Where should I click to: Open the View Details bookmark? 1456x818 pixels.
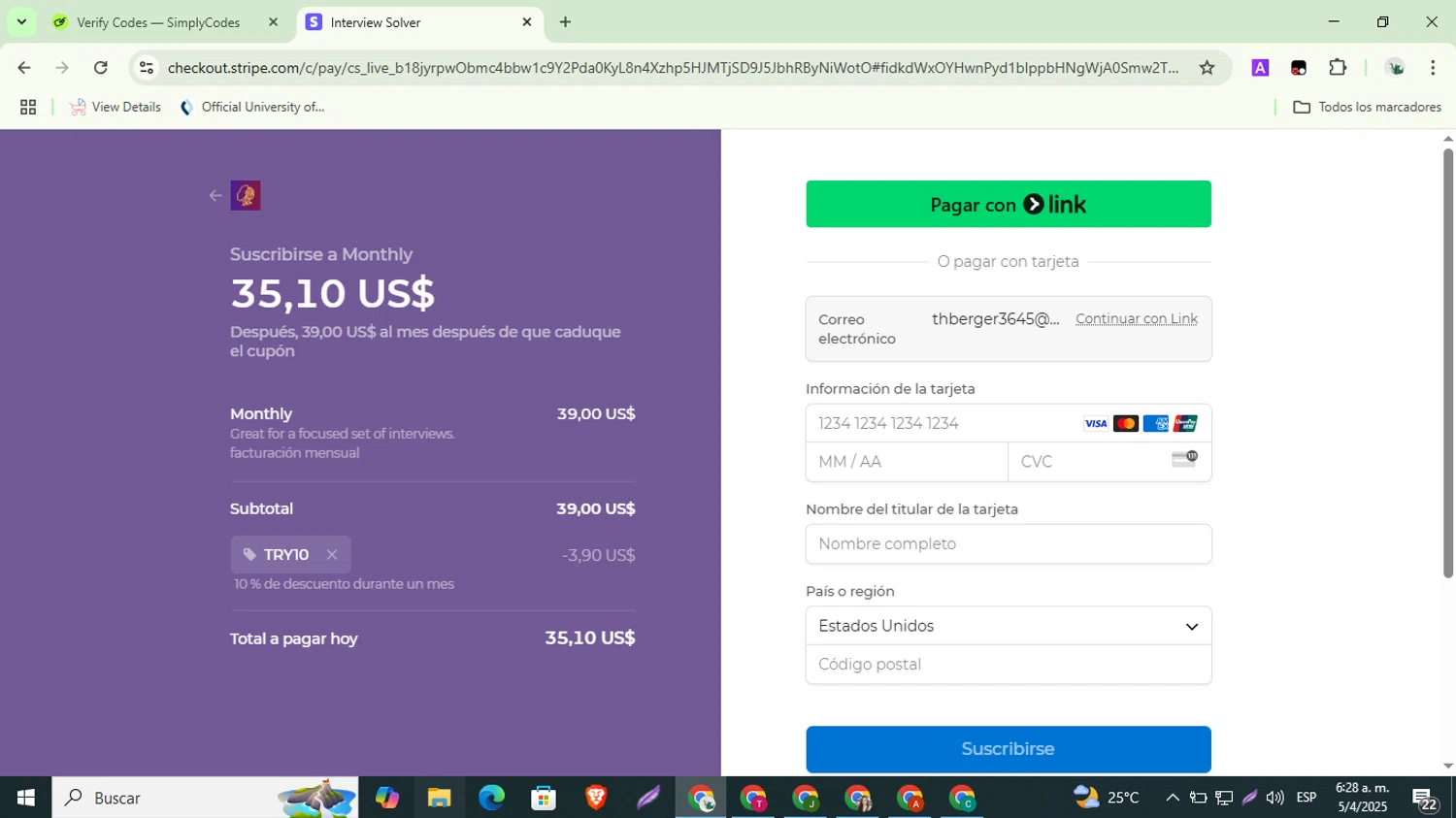point(116,108)
